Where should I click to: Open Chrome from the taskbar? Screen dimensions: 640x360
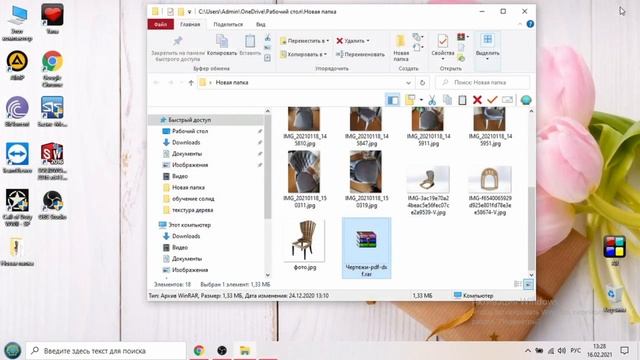tap(199, 351)
